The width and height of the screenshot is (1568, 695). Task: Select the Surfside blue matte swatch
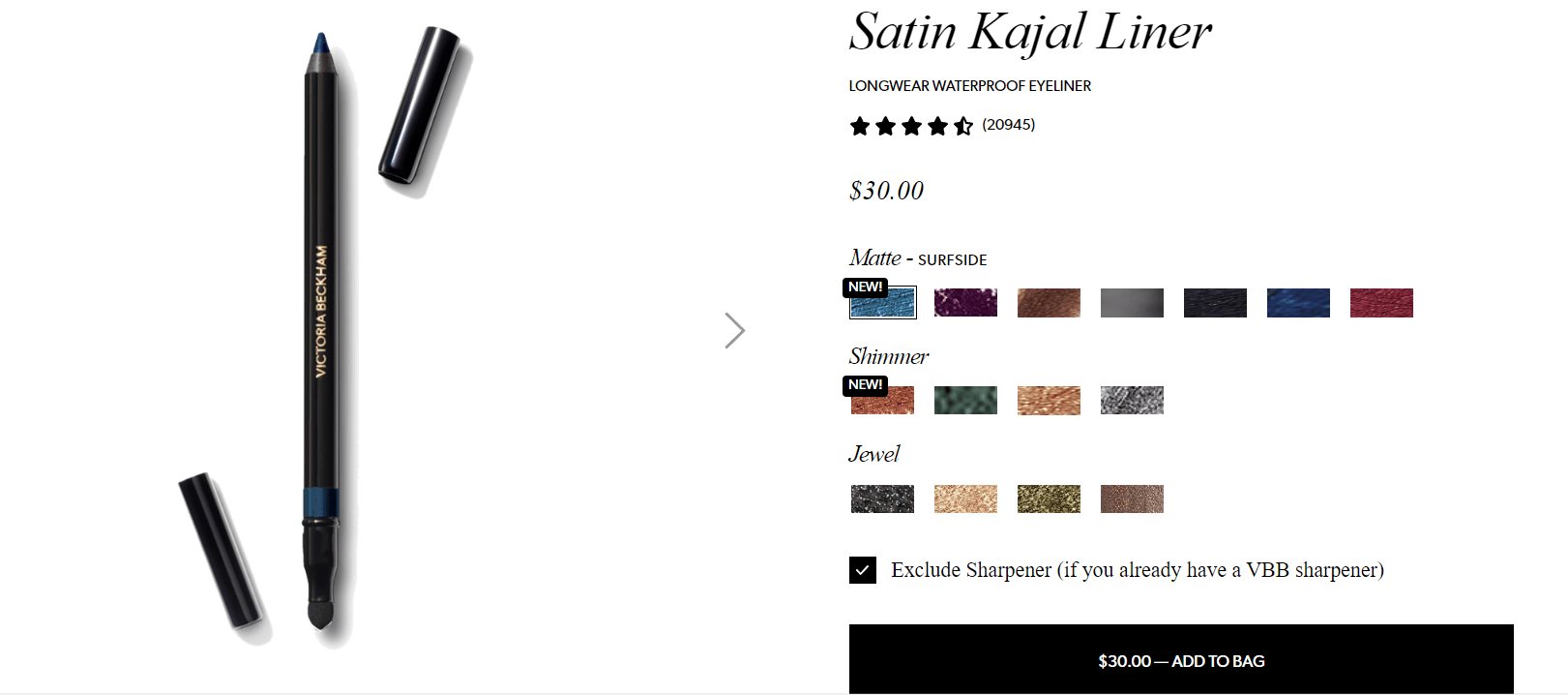(x=882, y=303)
